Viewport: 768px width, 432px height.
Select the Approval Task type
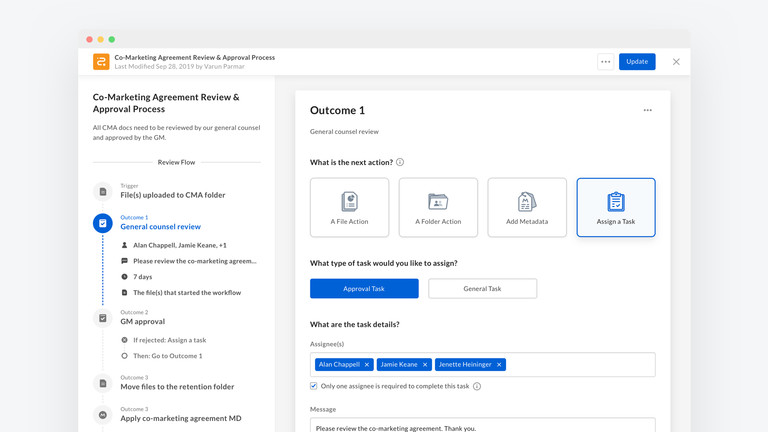tap(364, 288)
